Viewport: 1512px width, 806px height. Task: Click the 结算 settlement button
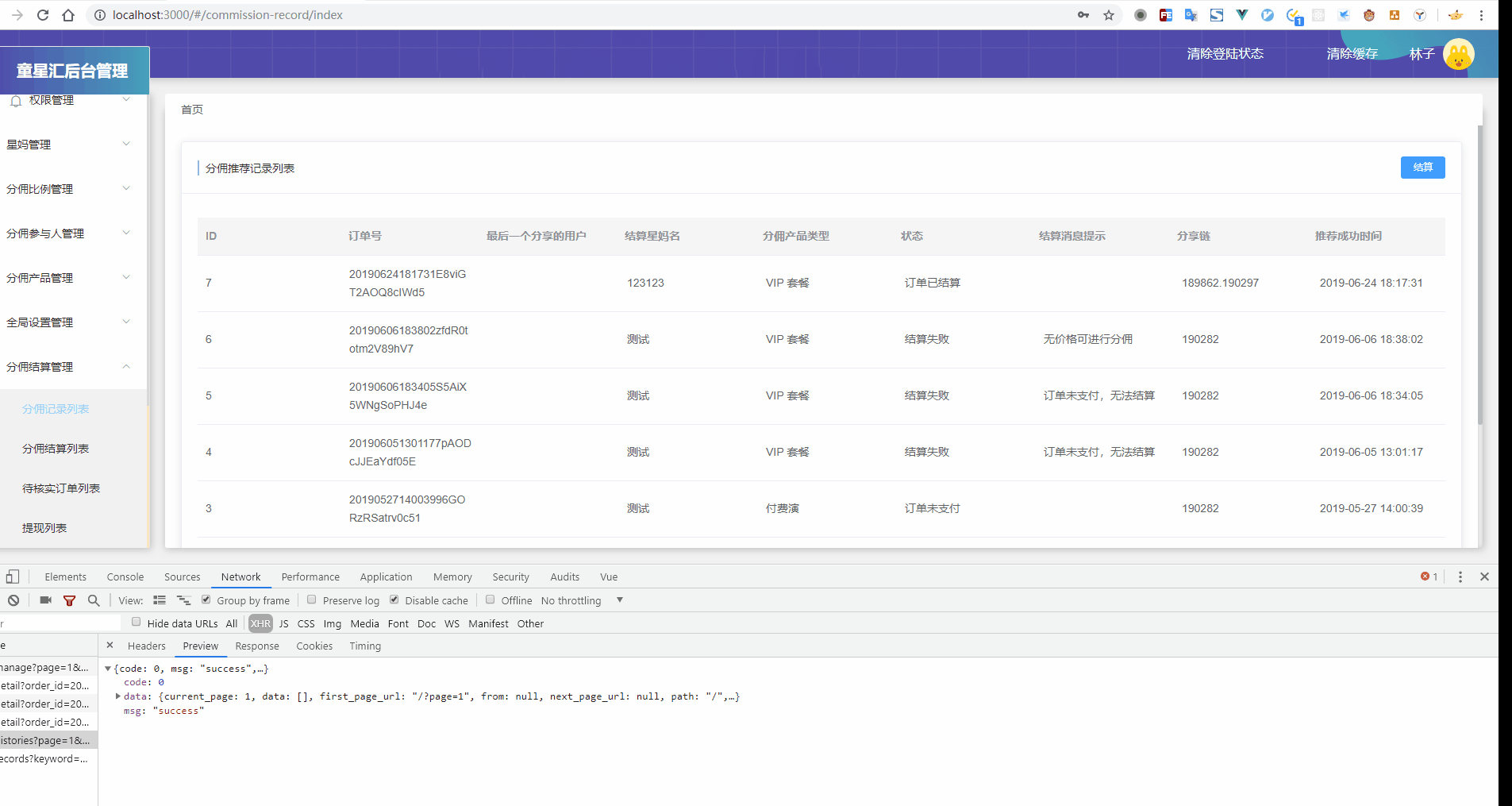[1422, 168]
